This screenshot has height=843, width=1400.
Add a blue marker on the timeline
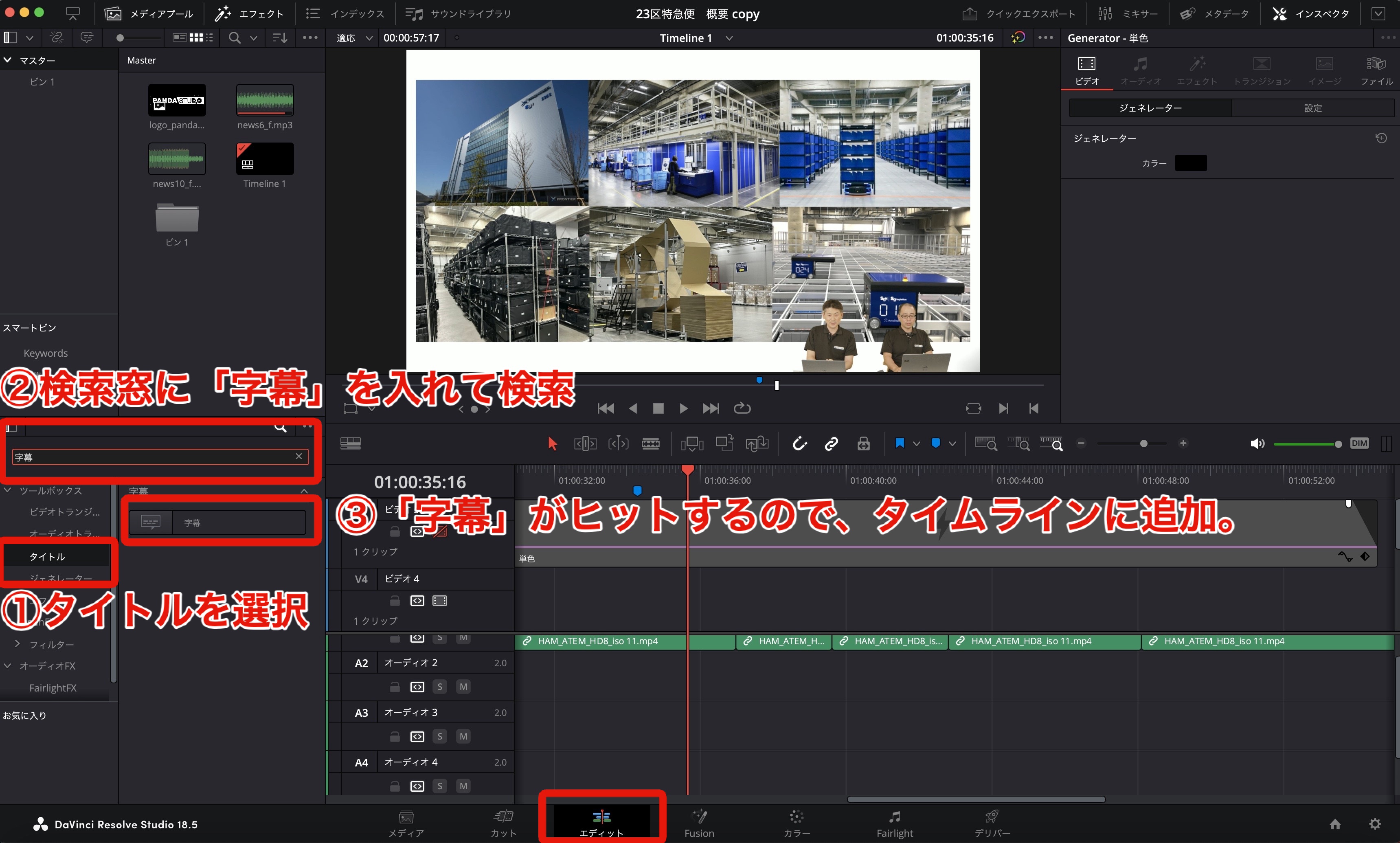936,443
